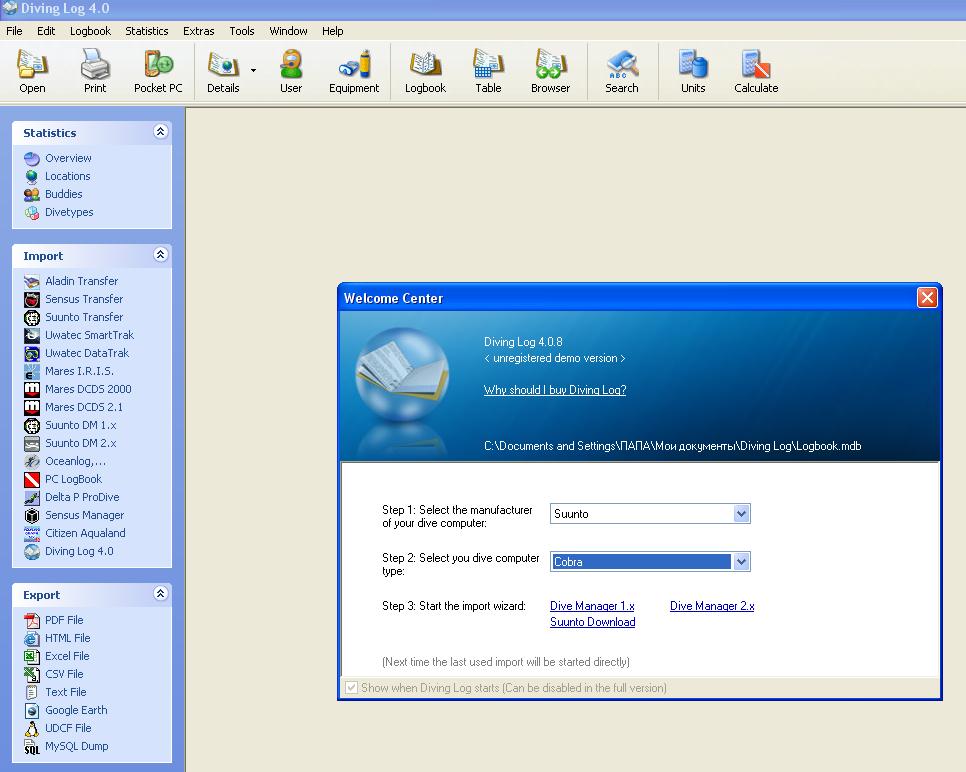The height and width of the screenshot is (772, 966).
Task: Start Sensus Manager import
Action: click(74, 515)
